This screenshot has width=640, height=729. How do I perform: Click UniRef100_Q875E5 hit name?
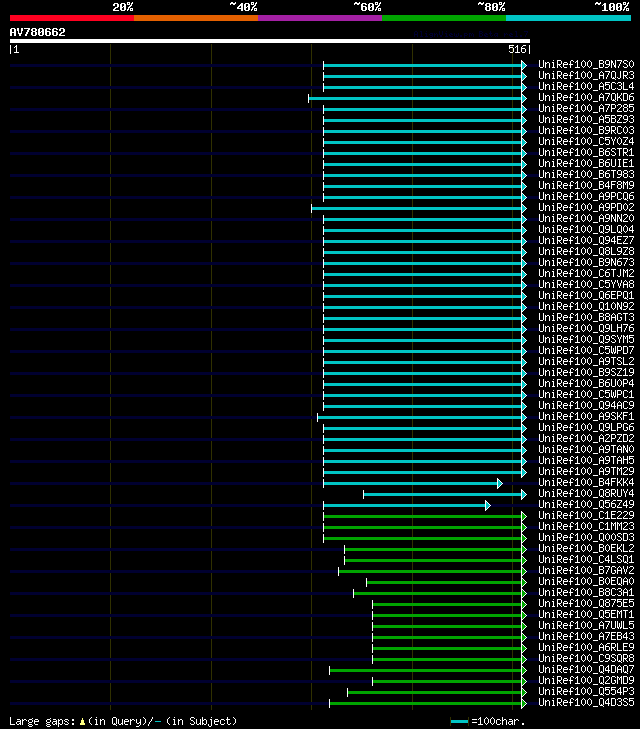pyautogui.click(x=586, y=603)
